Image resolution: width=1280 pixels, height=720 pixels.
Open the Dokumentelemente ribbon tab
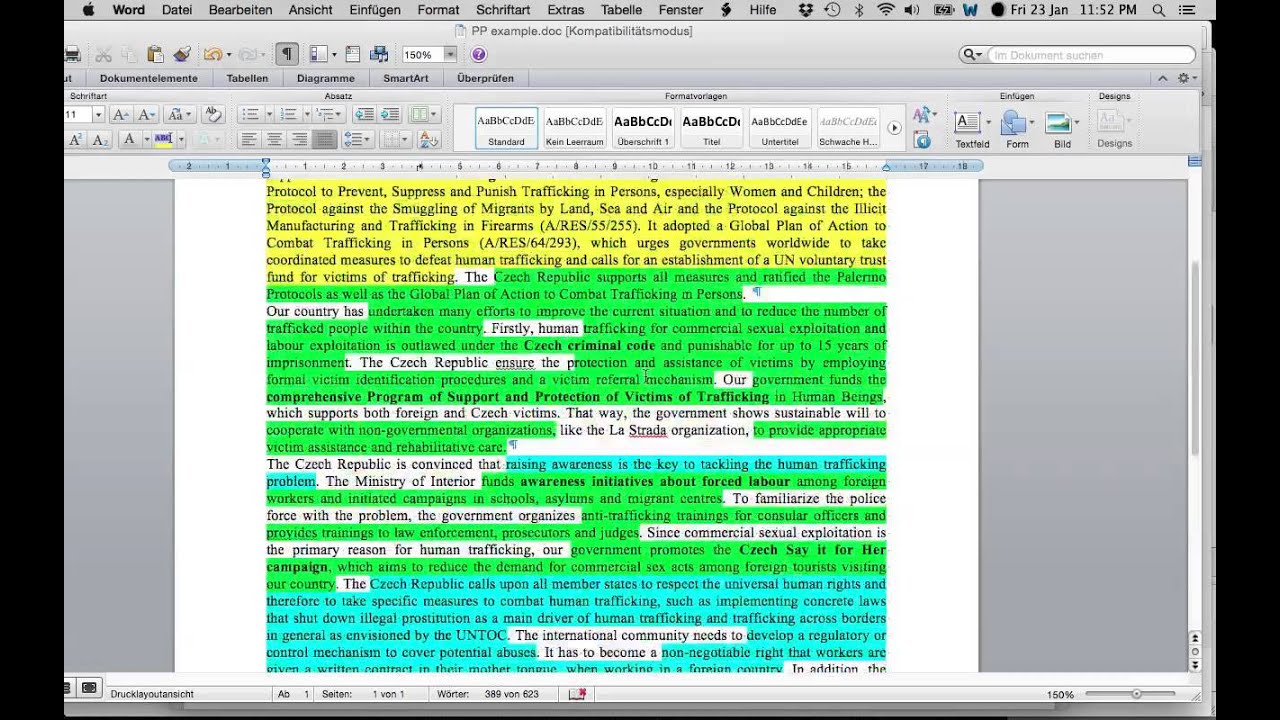(x=149, y=78)
